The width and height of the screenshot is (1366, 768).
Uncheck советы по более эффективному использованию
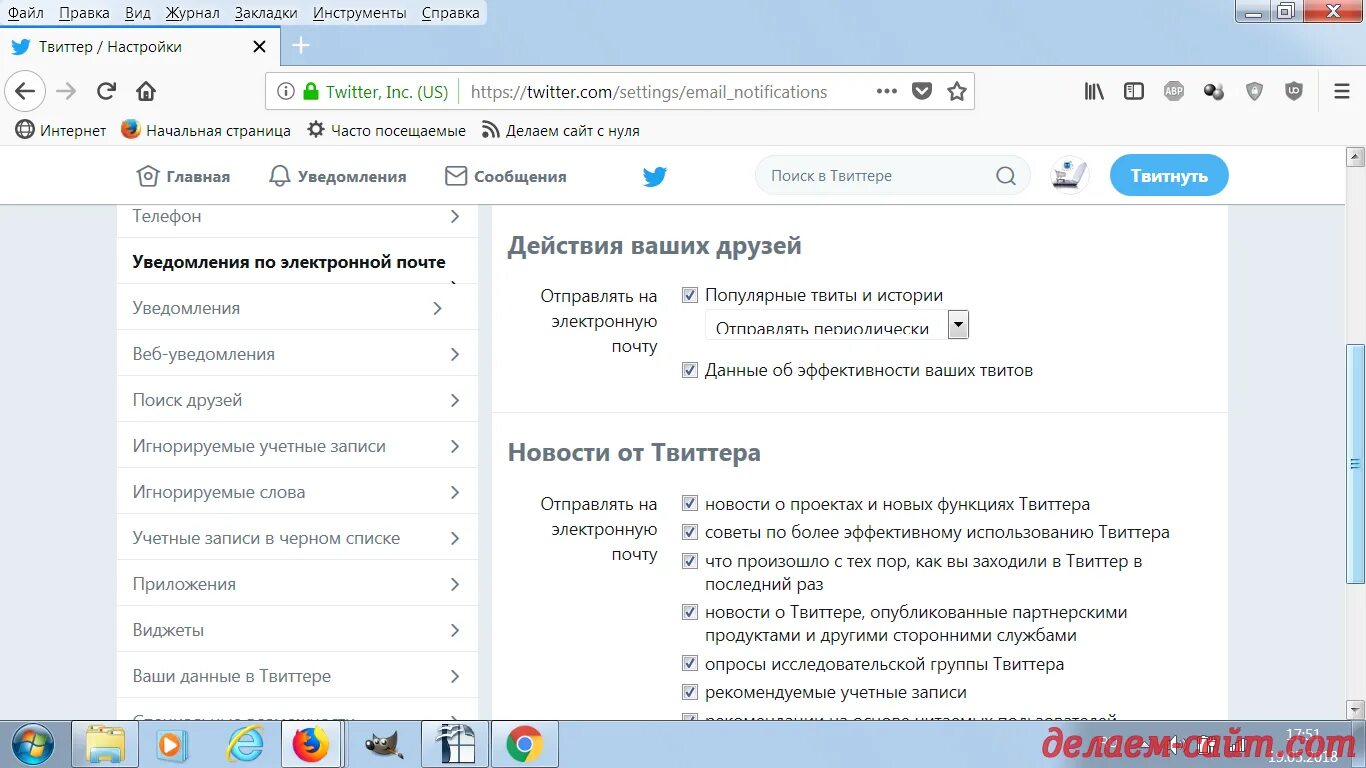pyautogui.click(x=690, y=532)
